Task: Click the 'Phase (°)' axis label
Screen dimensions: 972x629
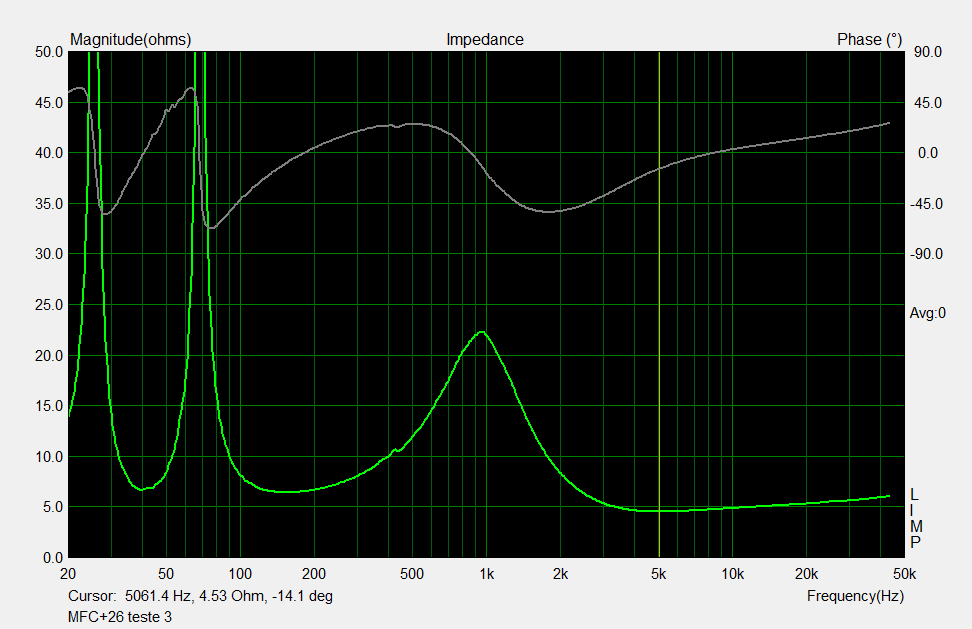Action: click(x=869, y=40)
